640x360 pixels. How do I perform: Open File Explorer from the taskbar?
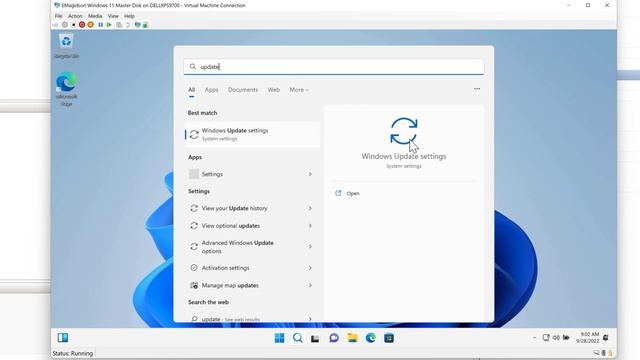click(352, 338)
